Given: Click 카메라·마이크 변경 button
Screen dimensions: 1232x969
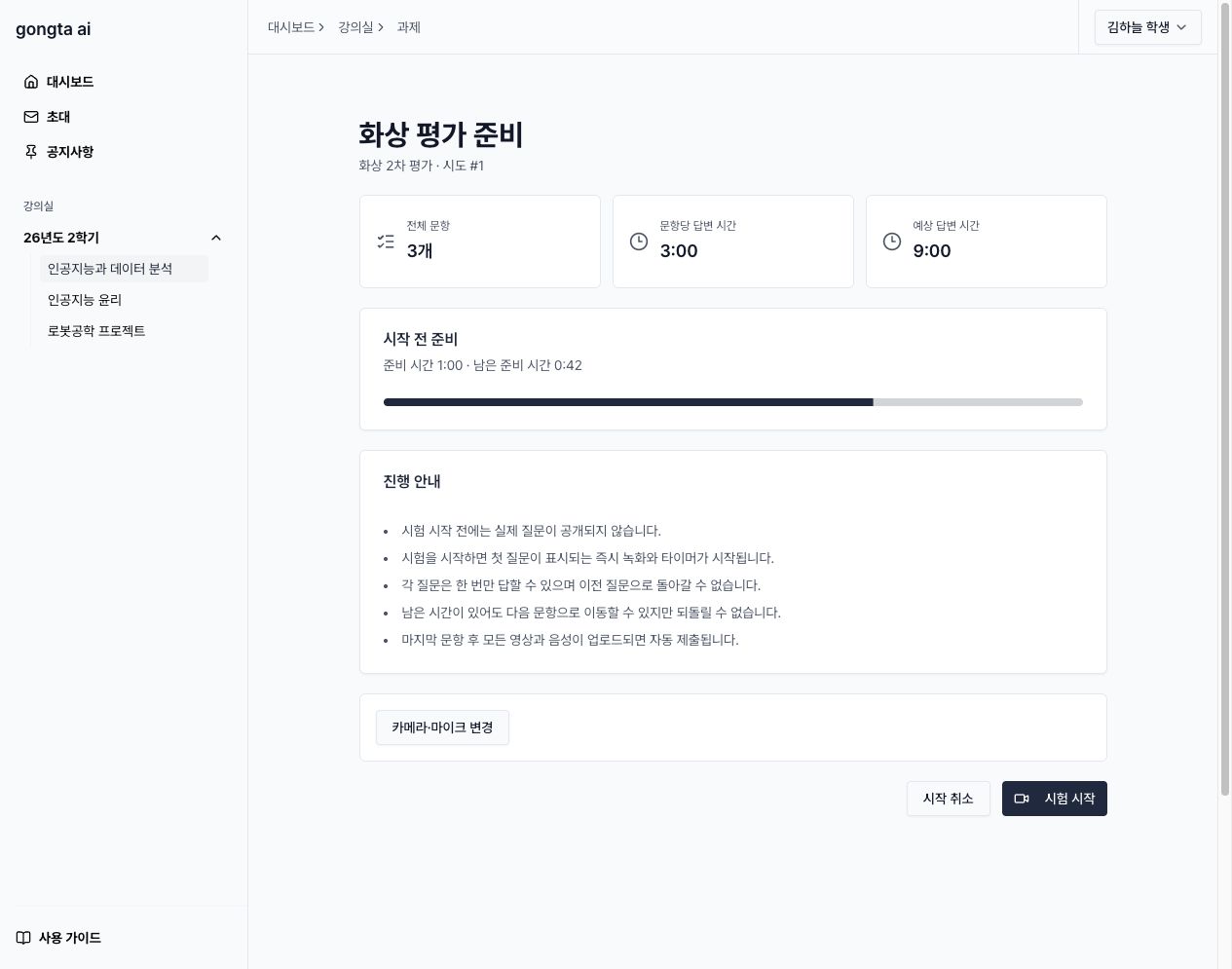Looking at the screenshot, I should tap(442, 727).
